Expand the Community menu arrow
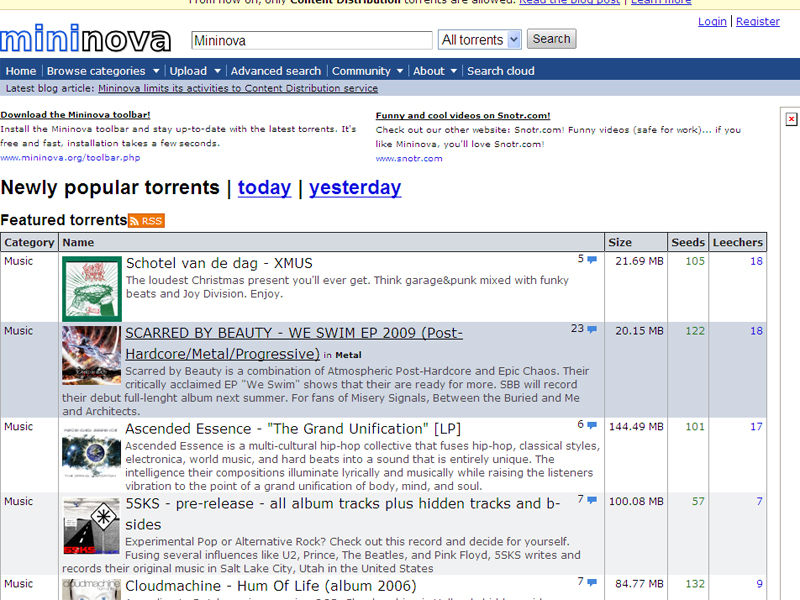The image size is (800, 600). (400, 71)
